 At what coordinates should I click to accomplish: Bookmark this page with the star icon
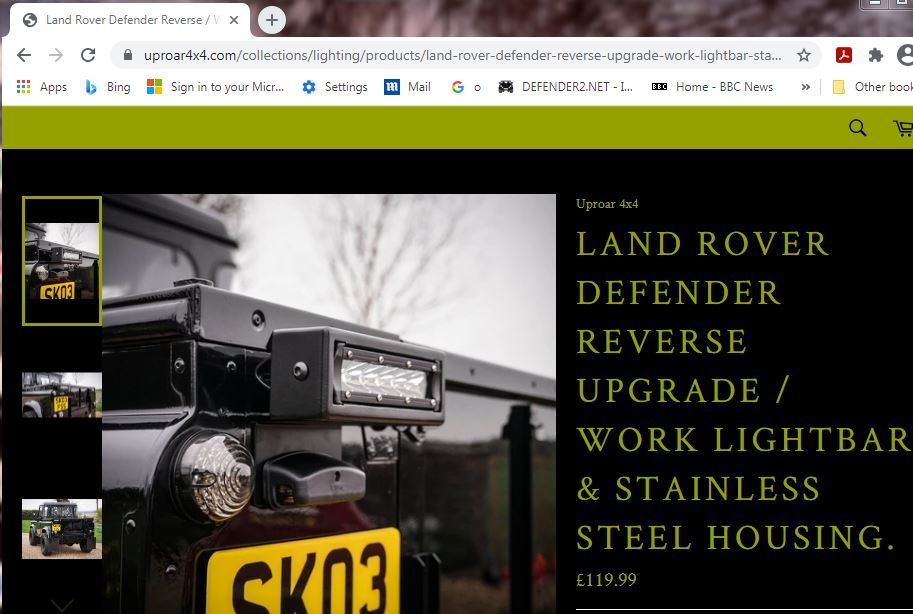point(804,55)
